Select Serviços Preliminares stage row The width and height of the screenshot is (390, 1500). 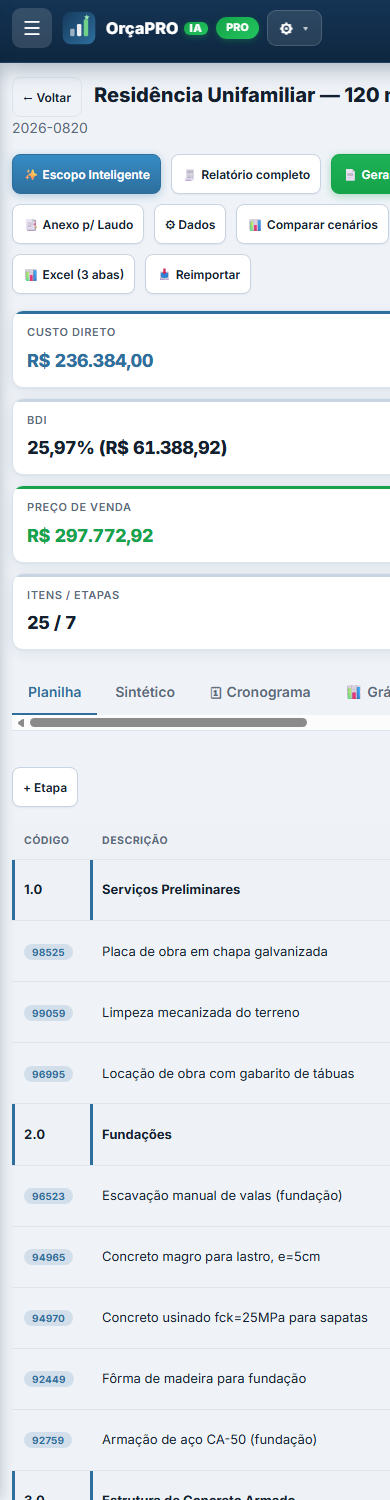(201, 889)
